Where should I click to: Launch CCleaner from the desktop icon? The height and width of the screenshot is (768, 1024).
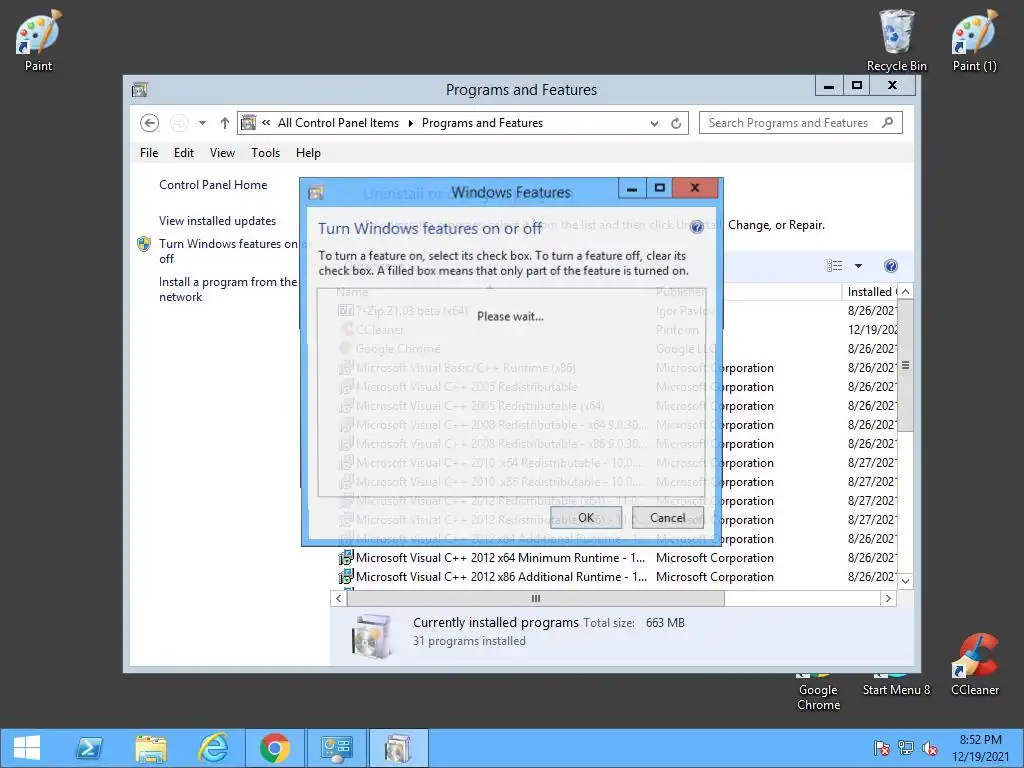tap(974, 664)
